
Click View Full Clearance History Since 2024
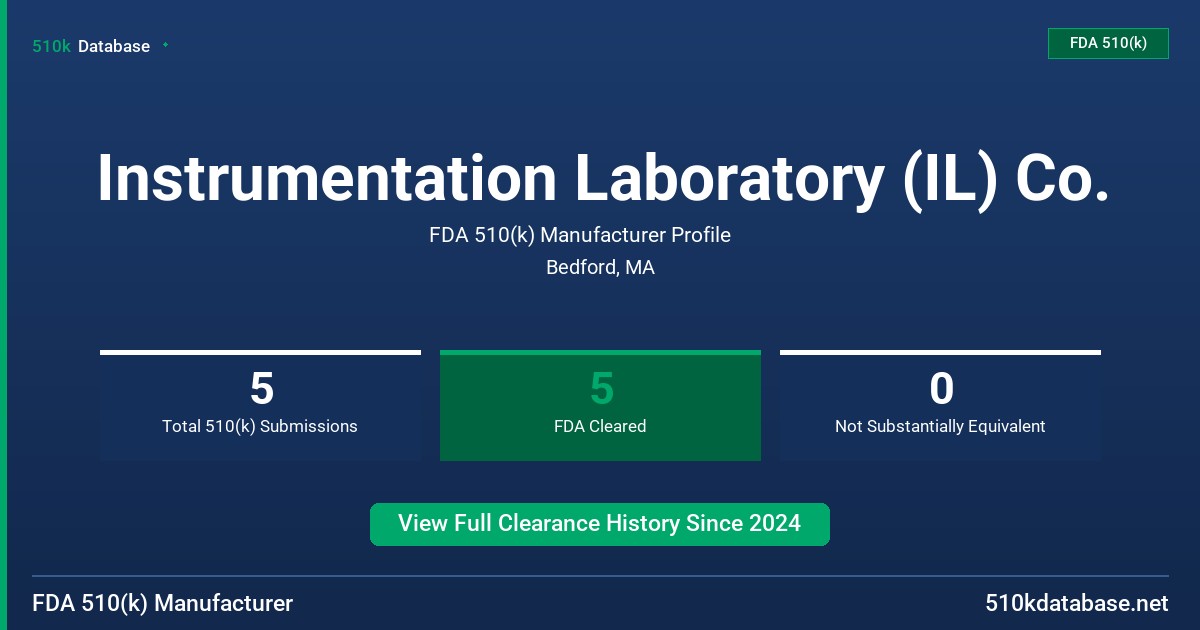pos(600,524)
